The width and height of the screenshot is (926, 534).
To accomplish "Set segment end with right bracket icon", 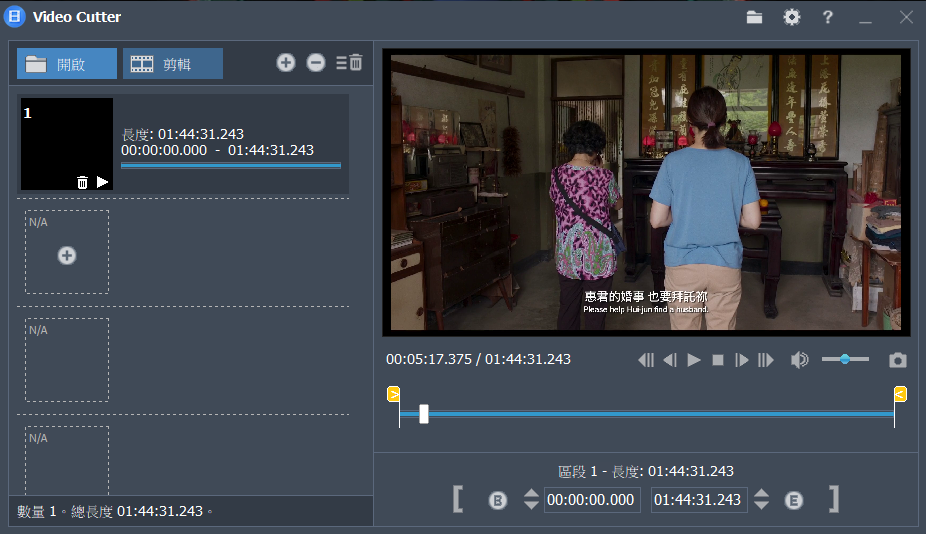I will click(x=833, y=500).
